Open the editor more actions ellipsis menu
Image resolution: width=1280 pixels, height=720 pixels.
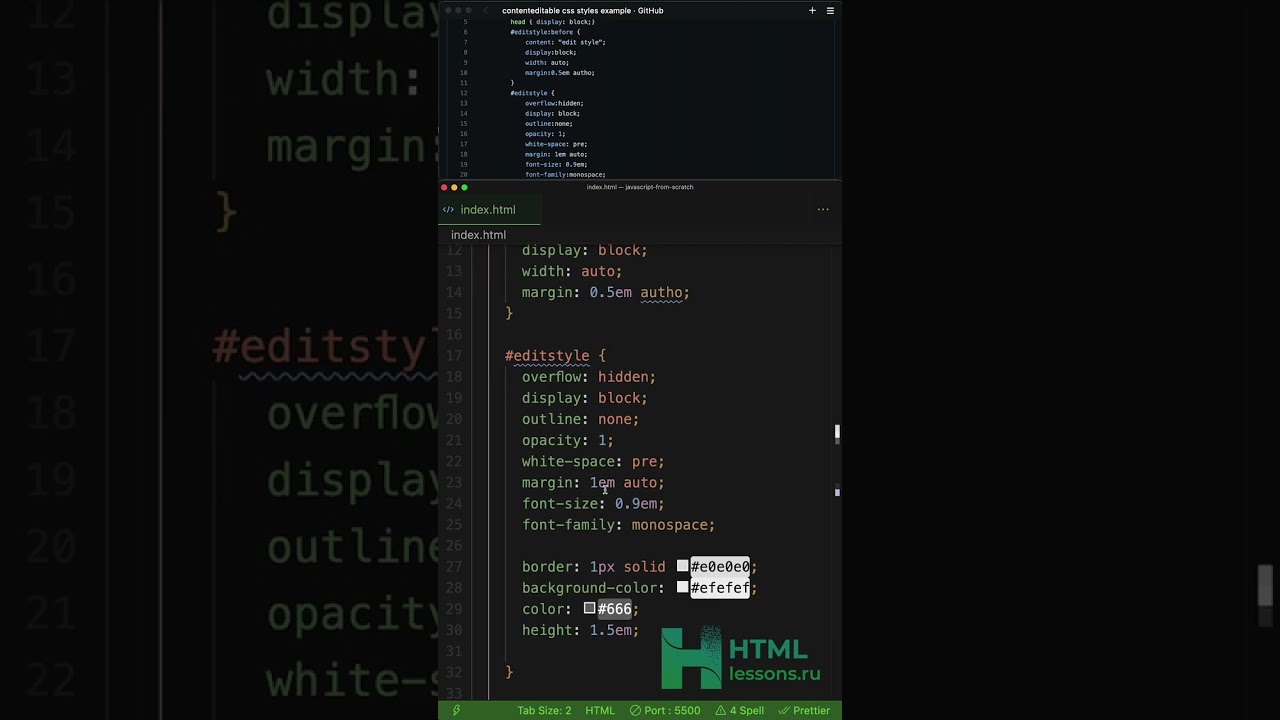[x=823, y=209]
